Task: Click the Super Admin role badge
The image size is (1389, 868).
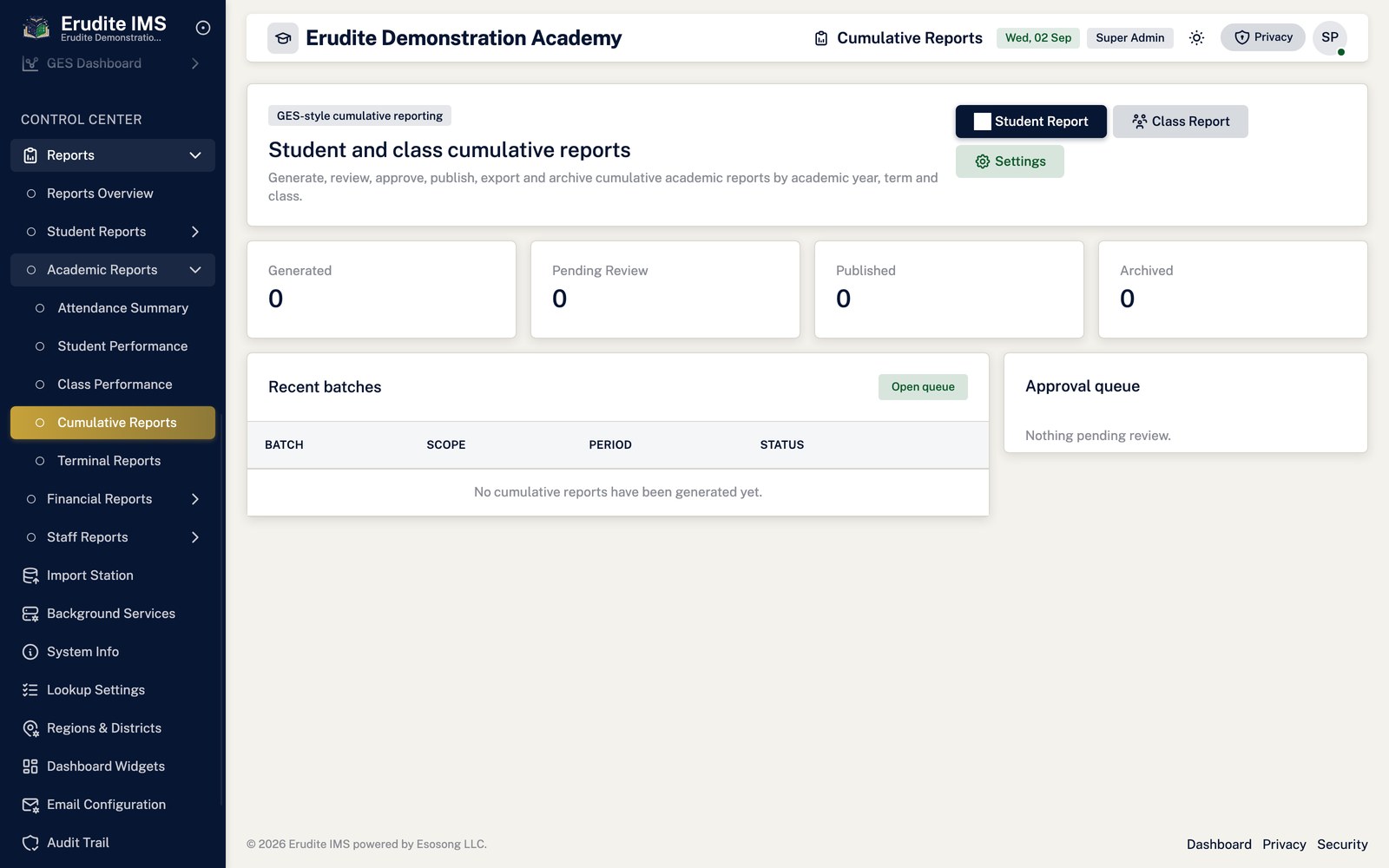Action: tap(1130, 38)
